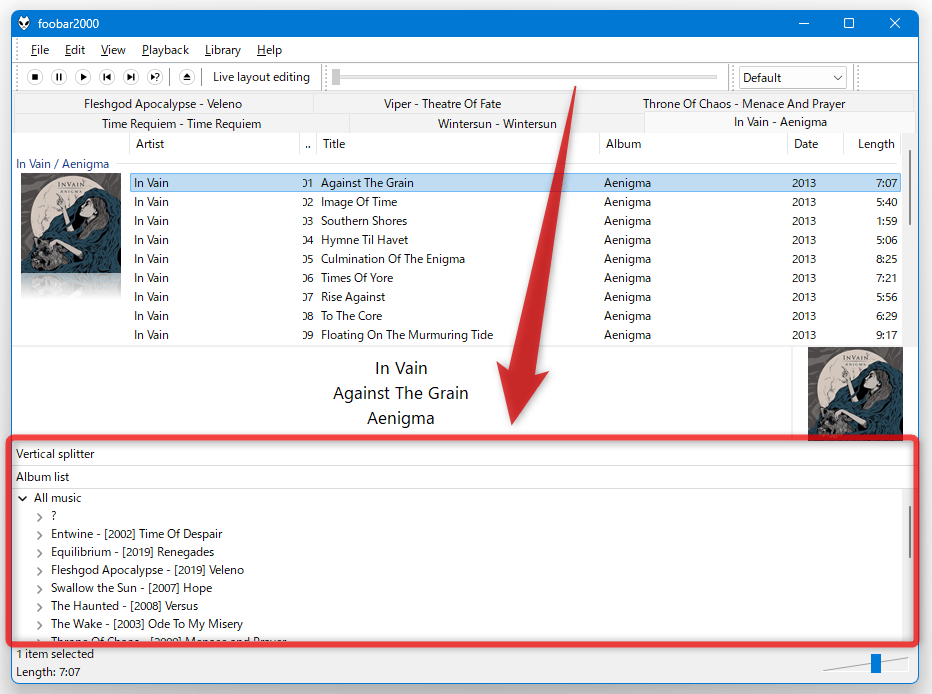The height and width of the screenshot is (694, 932).
Task: Click the Live layout editing button
Action: coord(262,77)
